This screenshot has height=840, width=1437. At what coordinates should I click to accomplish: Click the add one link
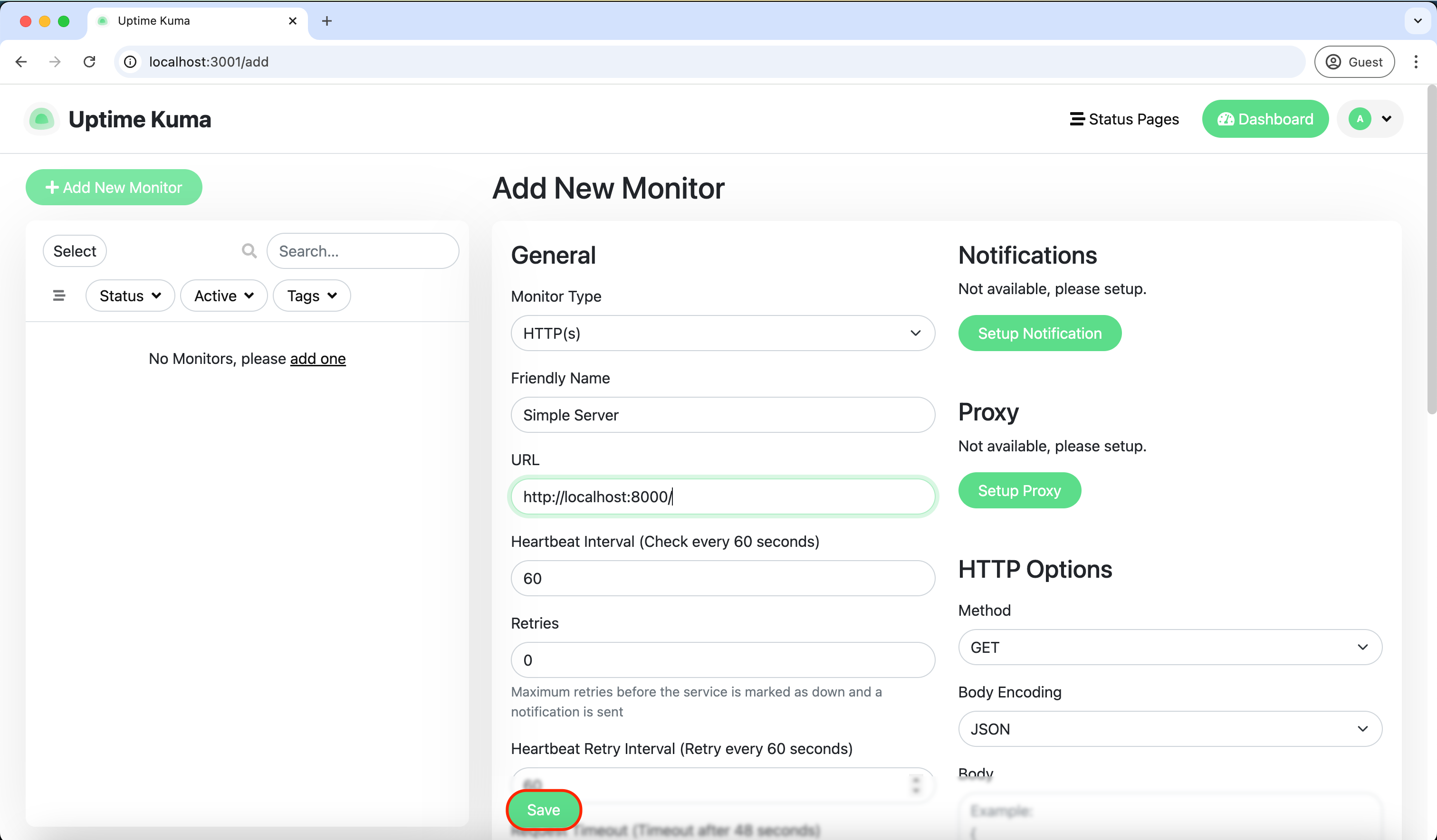click(317, 359)
